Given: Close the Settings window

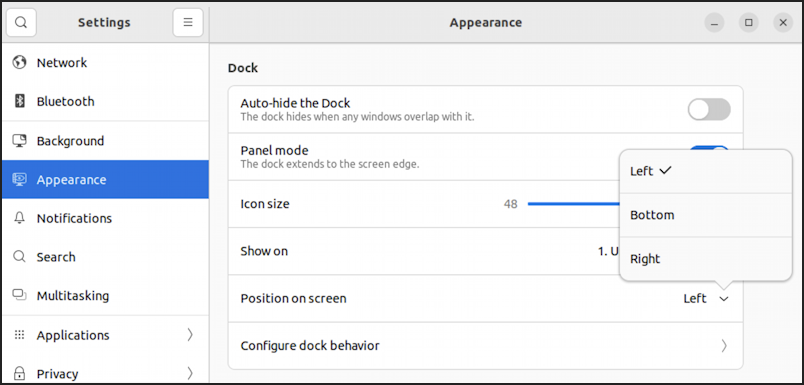Looking at the screenshot, I should coord(783,23).
